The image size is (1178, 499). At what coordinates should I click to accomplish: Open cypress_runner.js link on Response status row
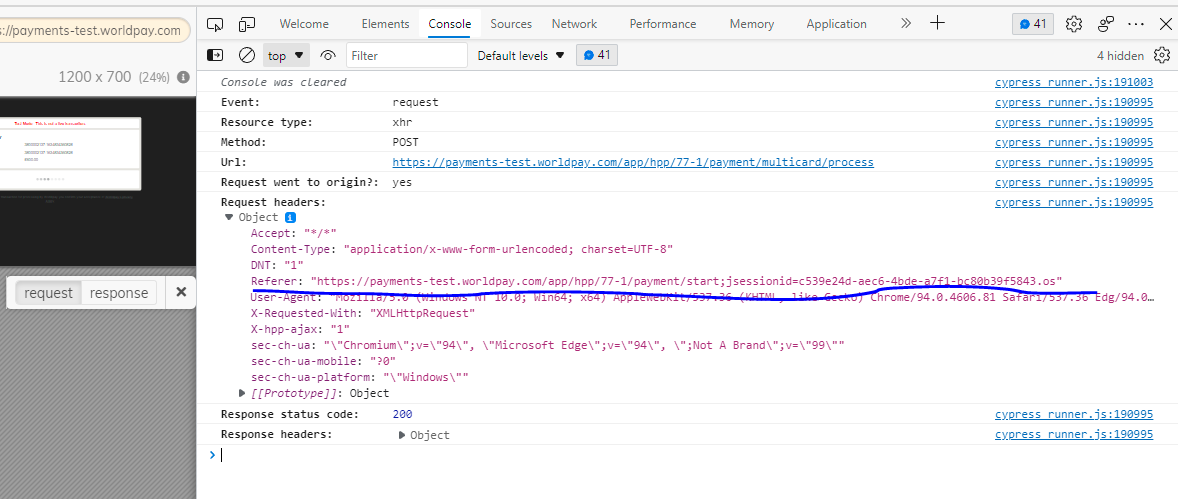1074,414
